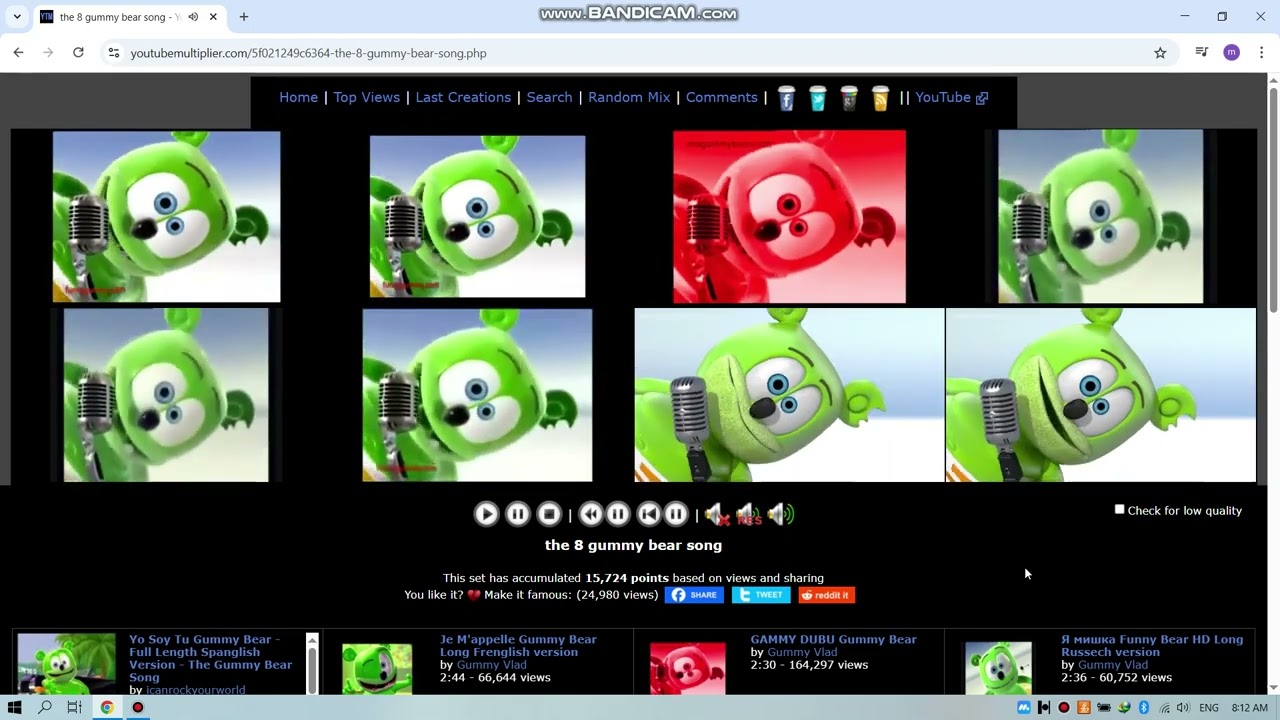The image size is (1280, 720).
Task: Click the Yo Soy Tu scroll-up arrow
Action: pyautogui.click(x=312, y=640)
